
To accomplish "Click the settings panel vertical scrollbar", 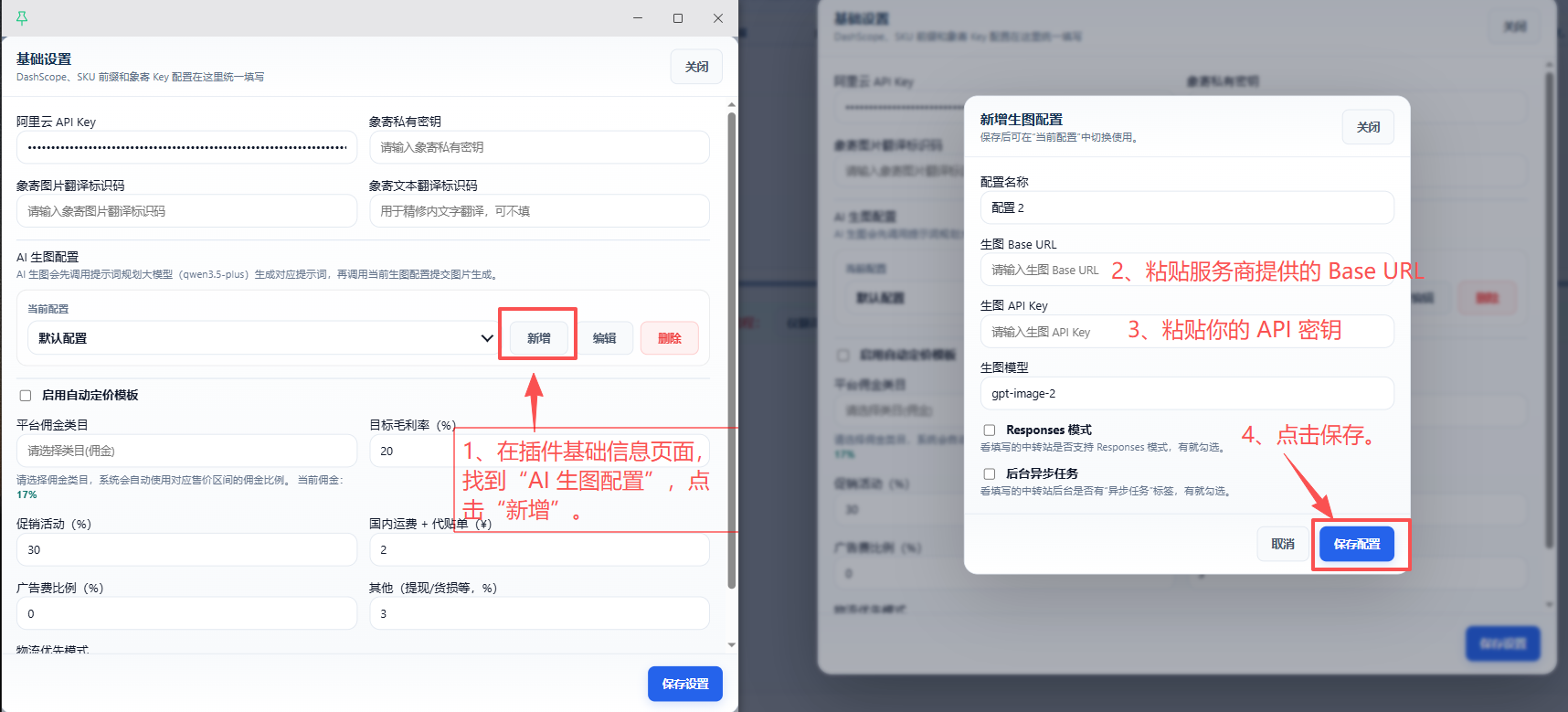I will [731, 351].
